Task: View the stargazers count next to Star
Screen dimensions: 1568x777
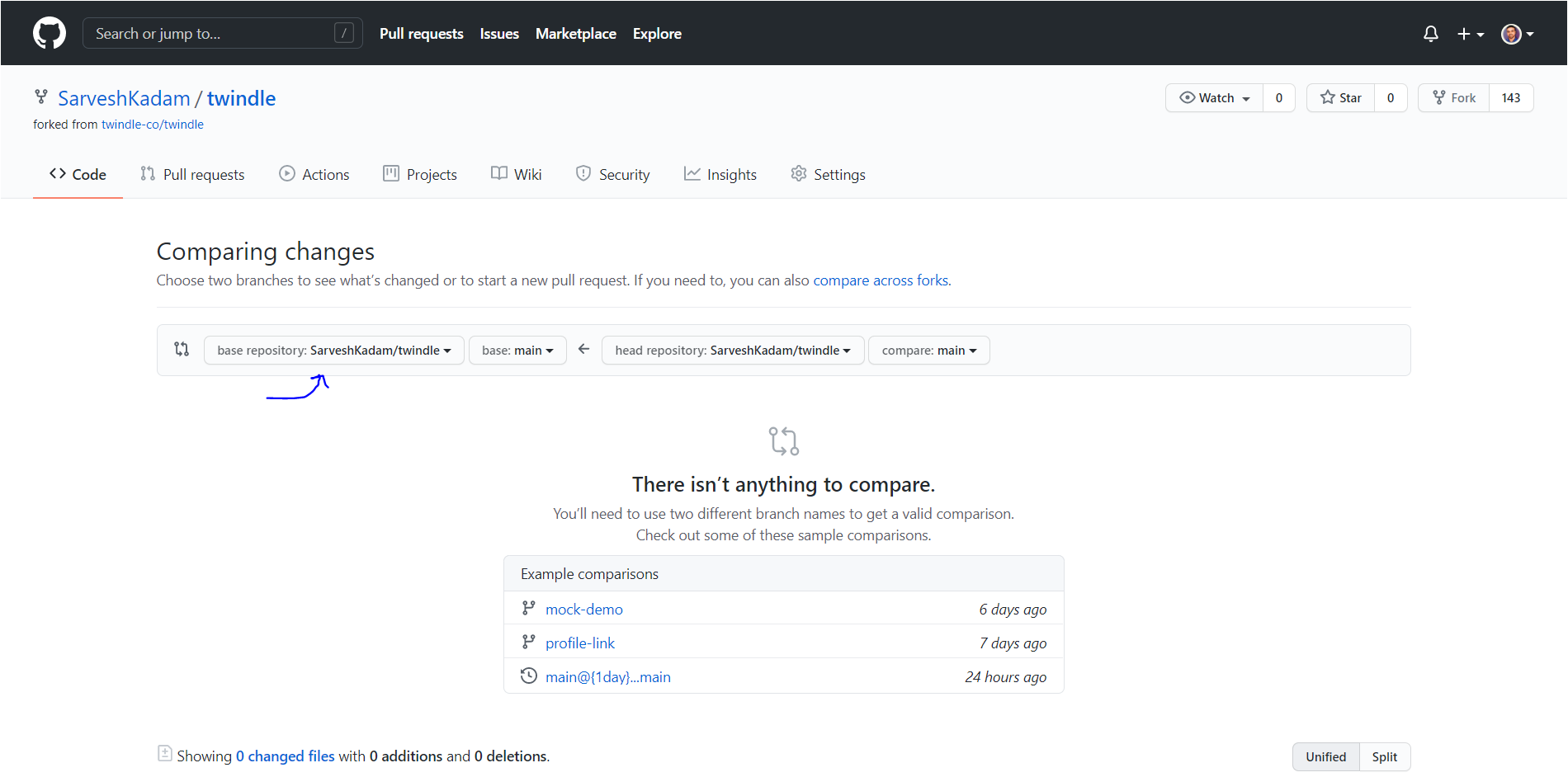Action: 1391,98
